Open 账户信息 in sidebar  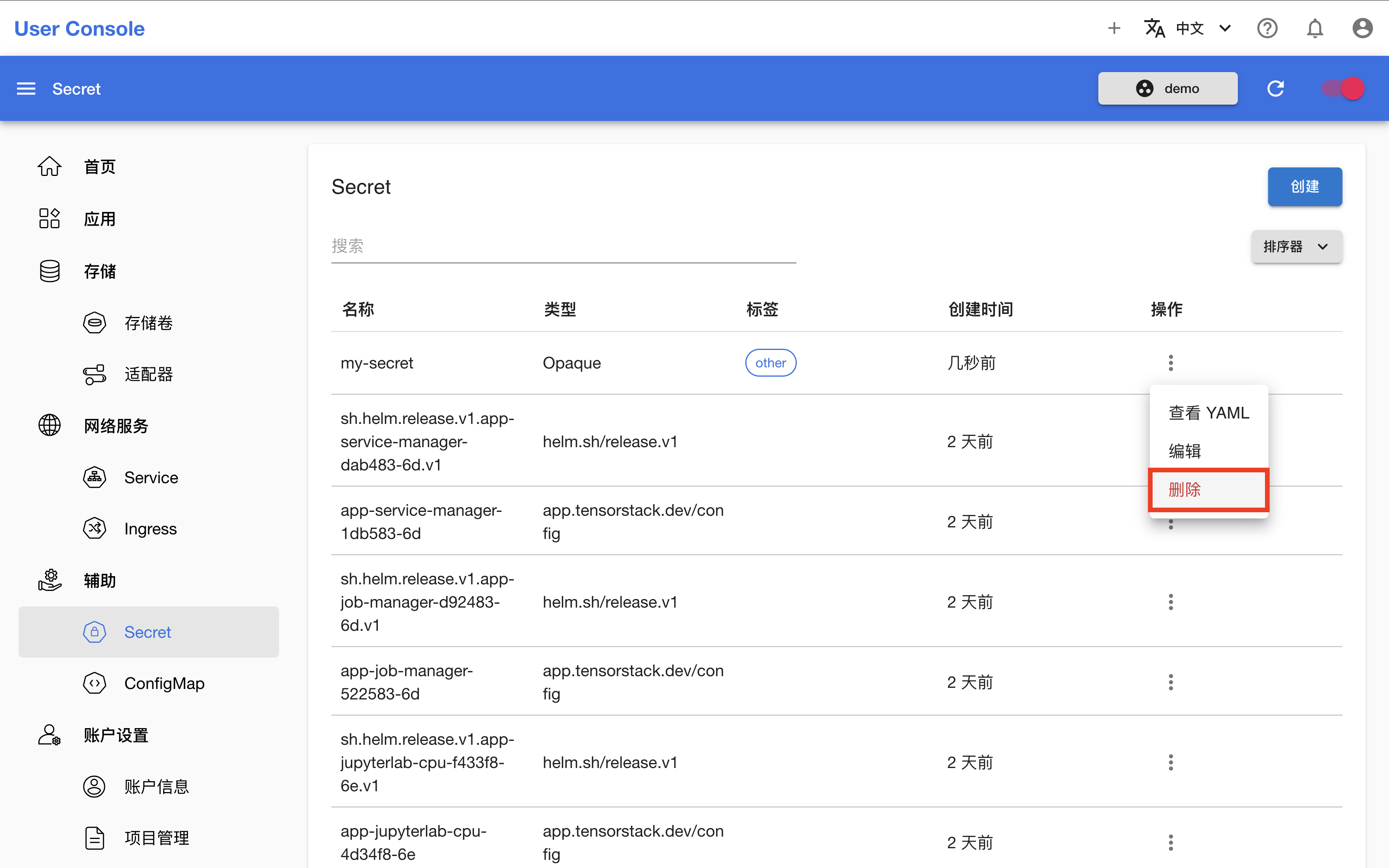(x=157, y=787)
